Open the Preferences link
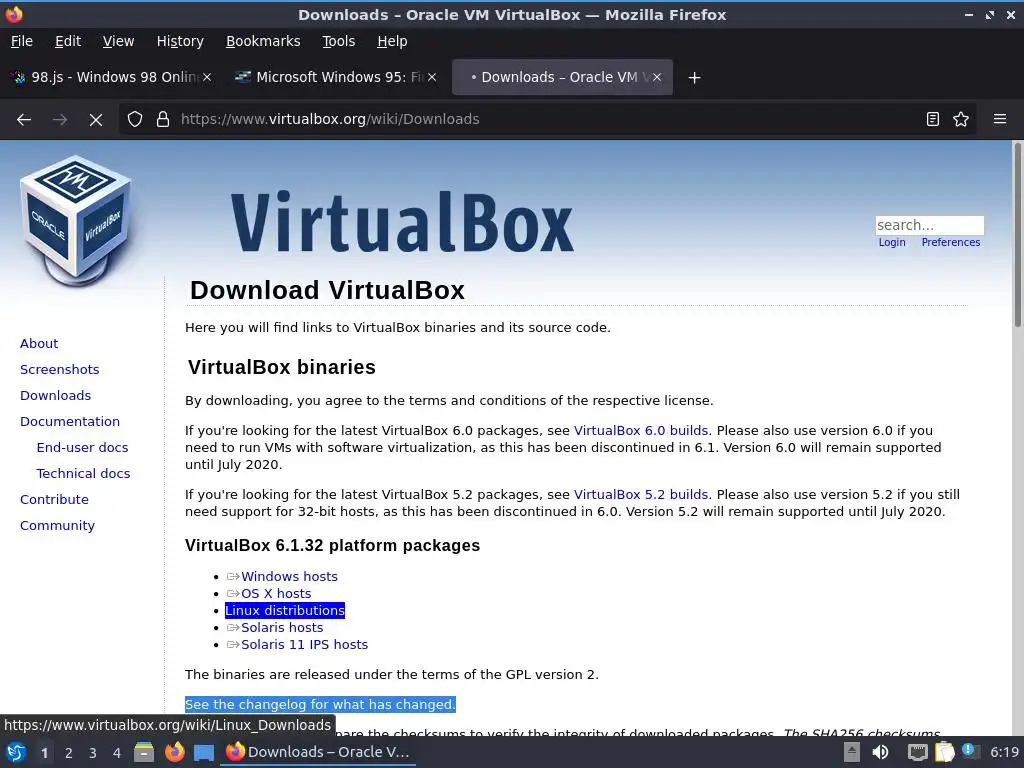The image size is (1024, 768). (x=950, y=242)
